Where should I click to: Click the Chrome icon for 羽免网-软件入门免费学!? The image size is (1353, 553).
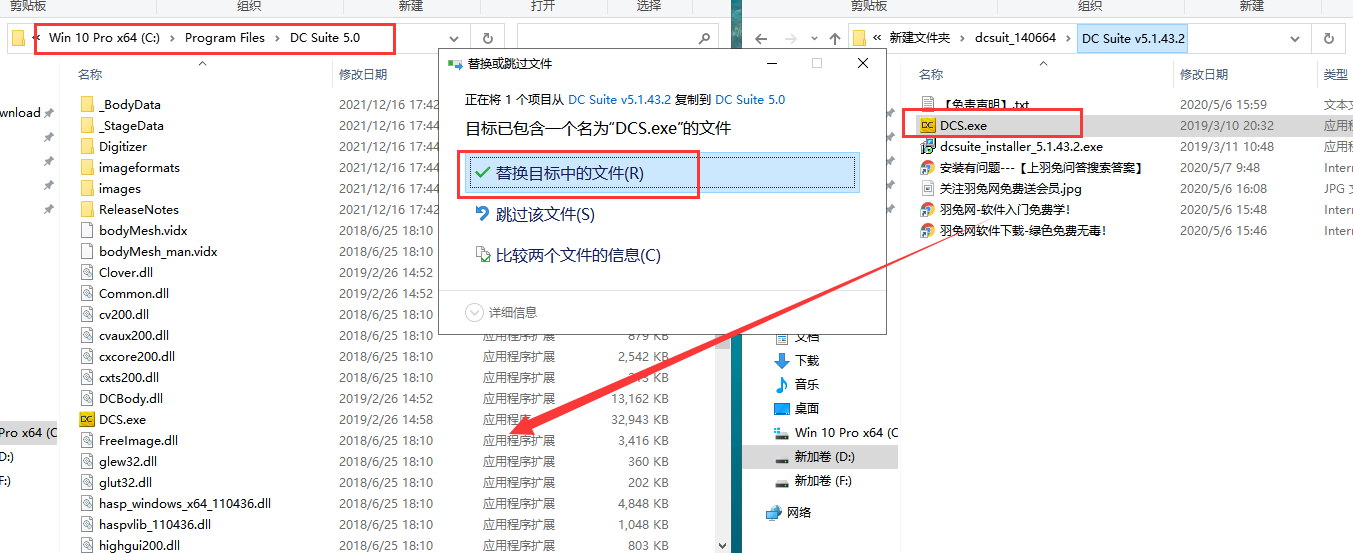tap(928, 209)
